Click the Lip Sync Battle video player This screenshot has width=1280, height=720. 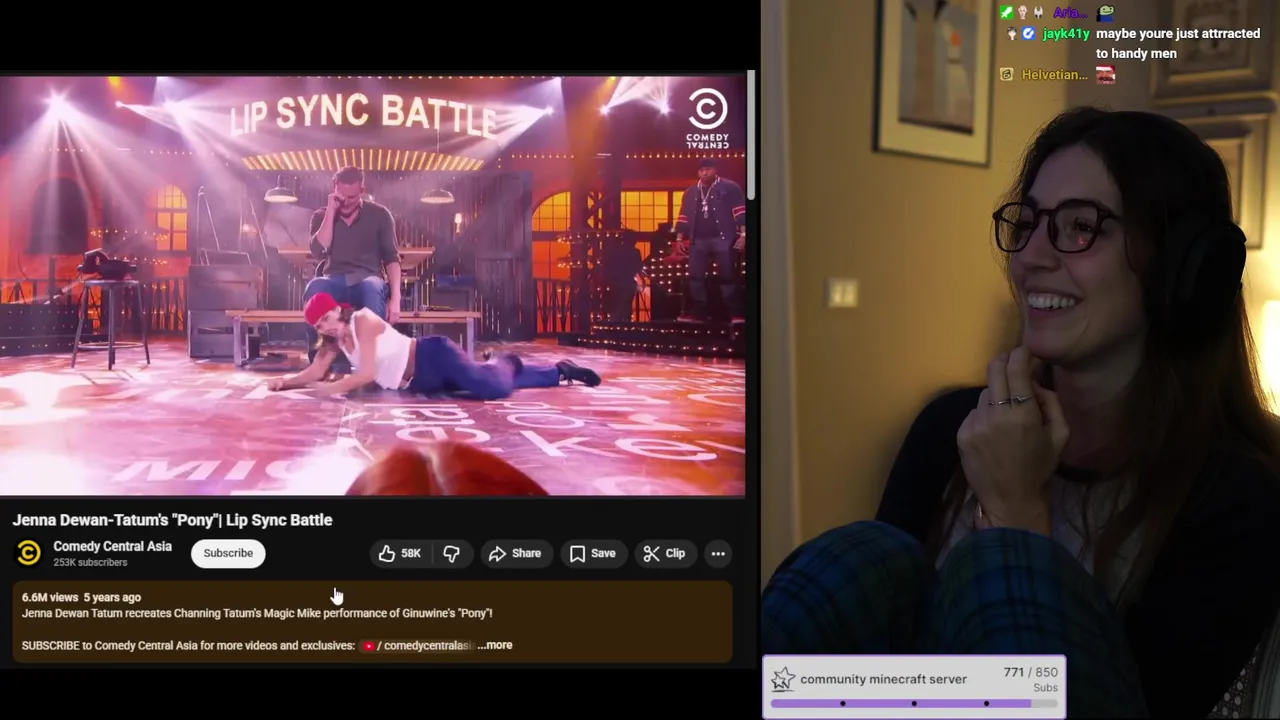tap(372, 285)
